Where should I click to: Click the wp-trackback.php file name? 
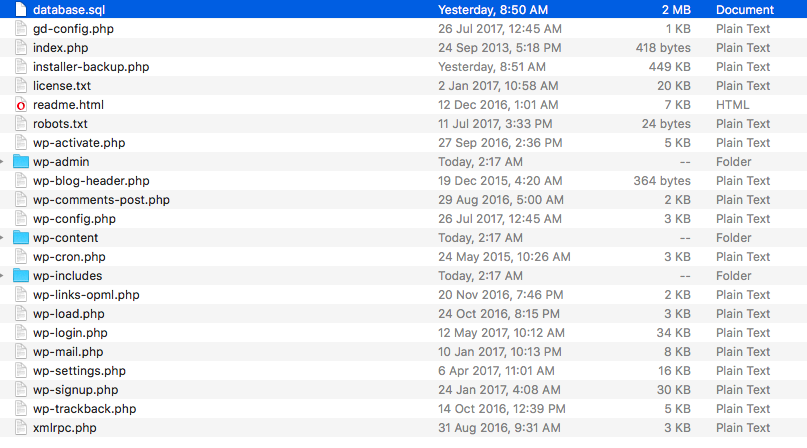click(x=84, y=409)
